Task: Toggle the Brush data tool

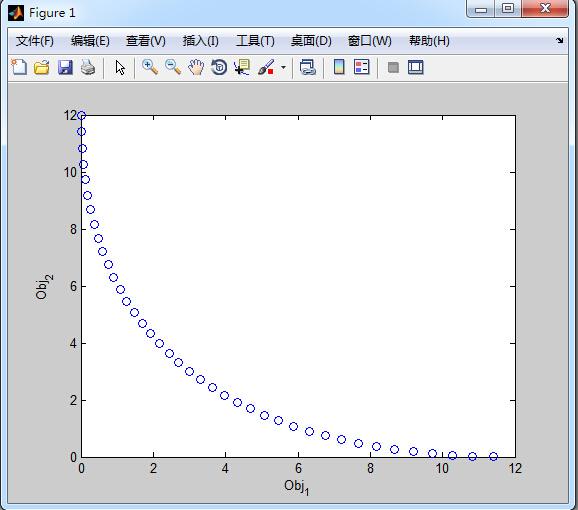Action: pos(266,67)
